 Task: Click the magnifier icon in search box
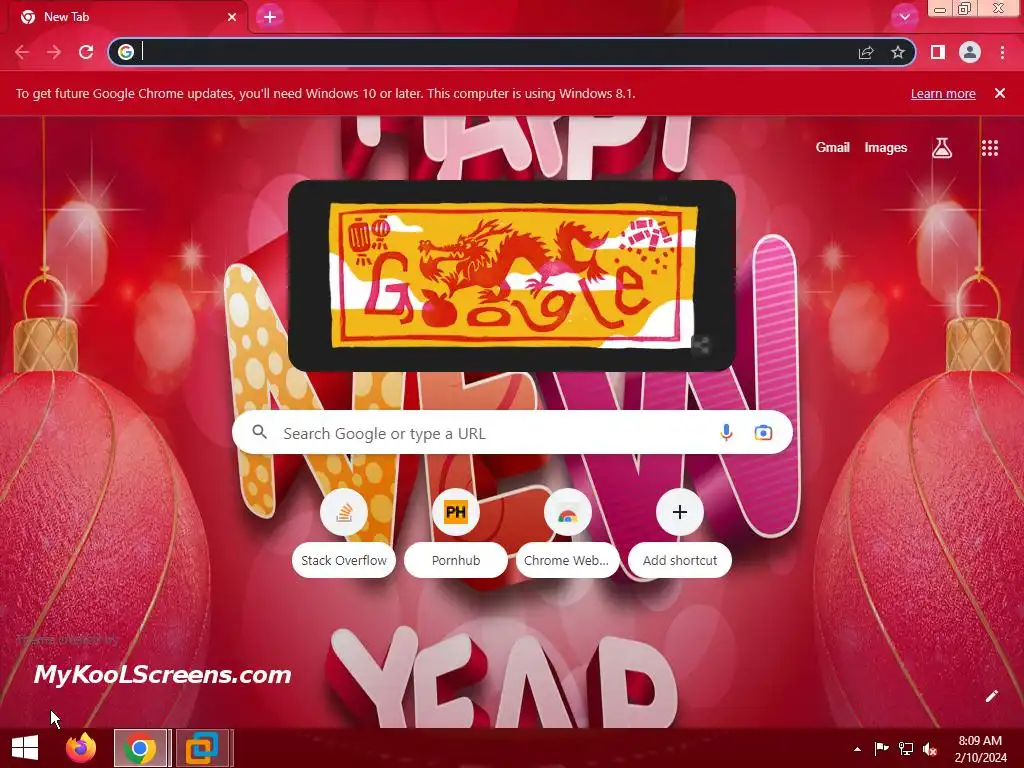pyautogui.click(x=259, y=432)
